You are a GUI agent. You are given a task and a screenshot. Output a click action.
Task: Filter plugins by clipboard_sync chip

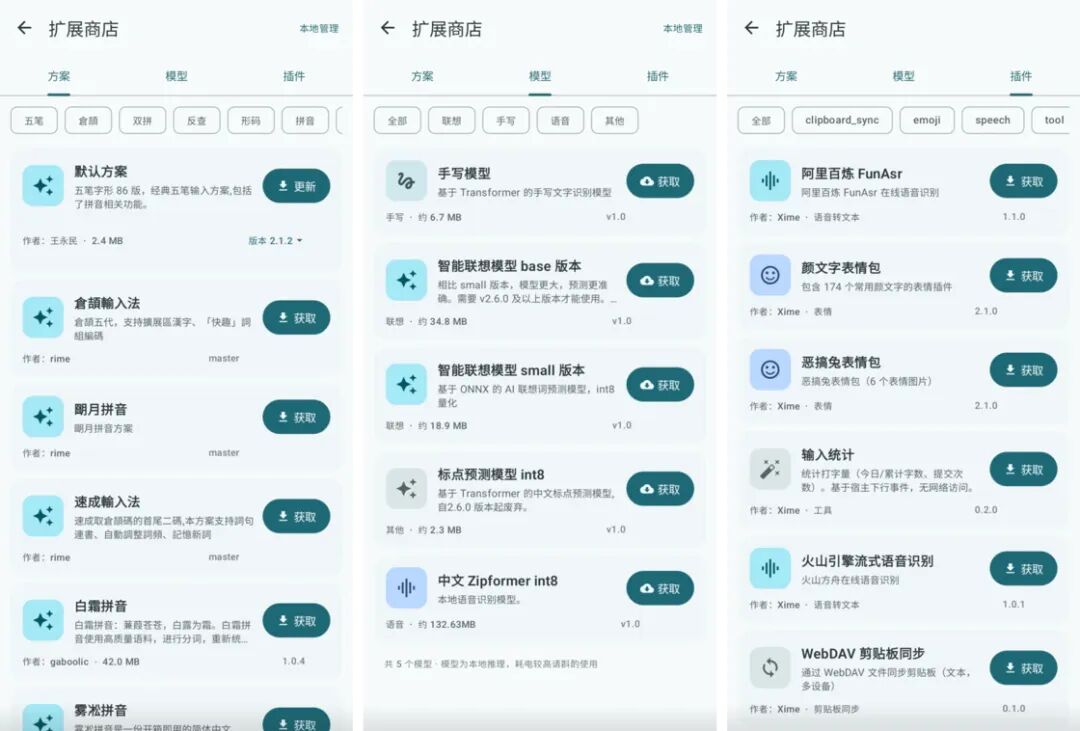point(842,121)
